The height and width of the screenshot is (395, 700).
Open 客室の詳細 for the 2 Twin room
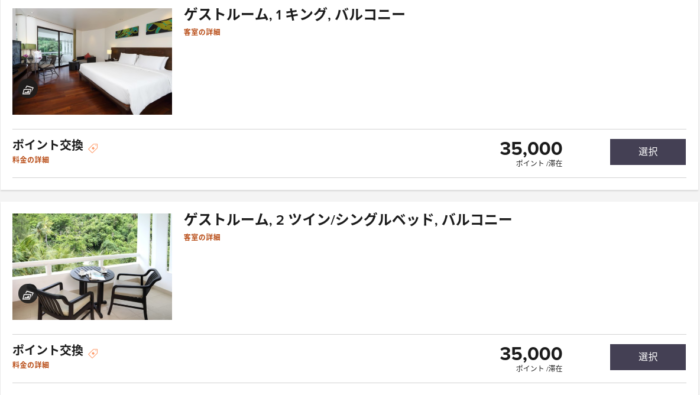pyautogui.click(x=202, y=237)
